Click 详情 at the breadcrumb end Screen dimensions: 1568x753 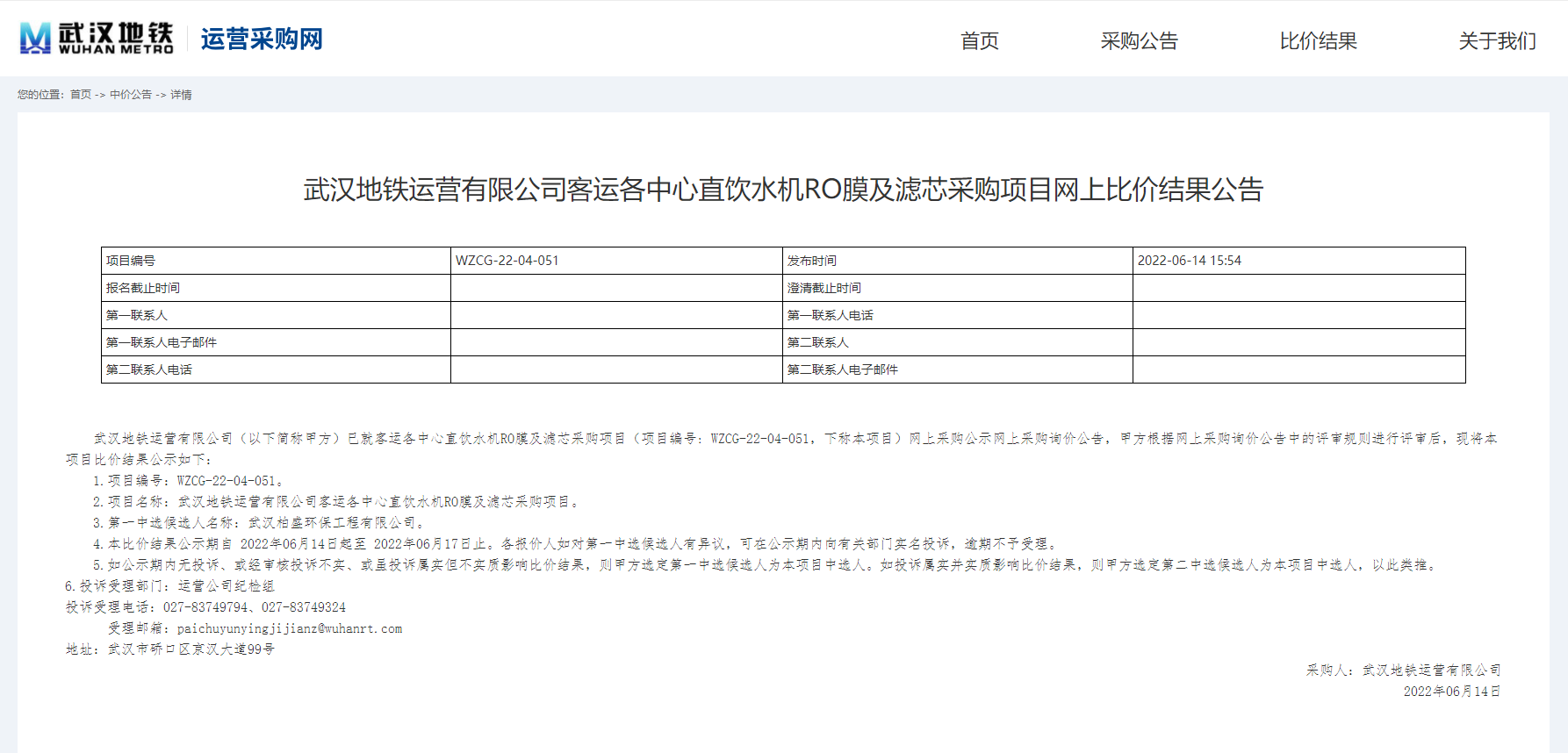click(x=181, y=95)
